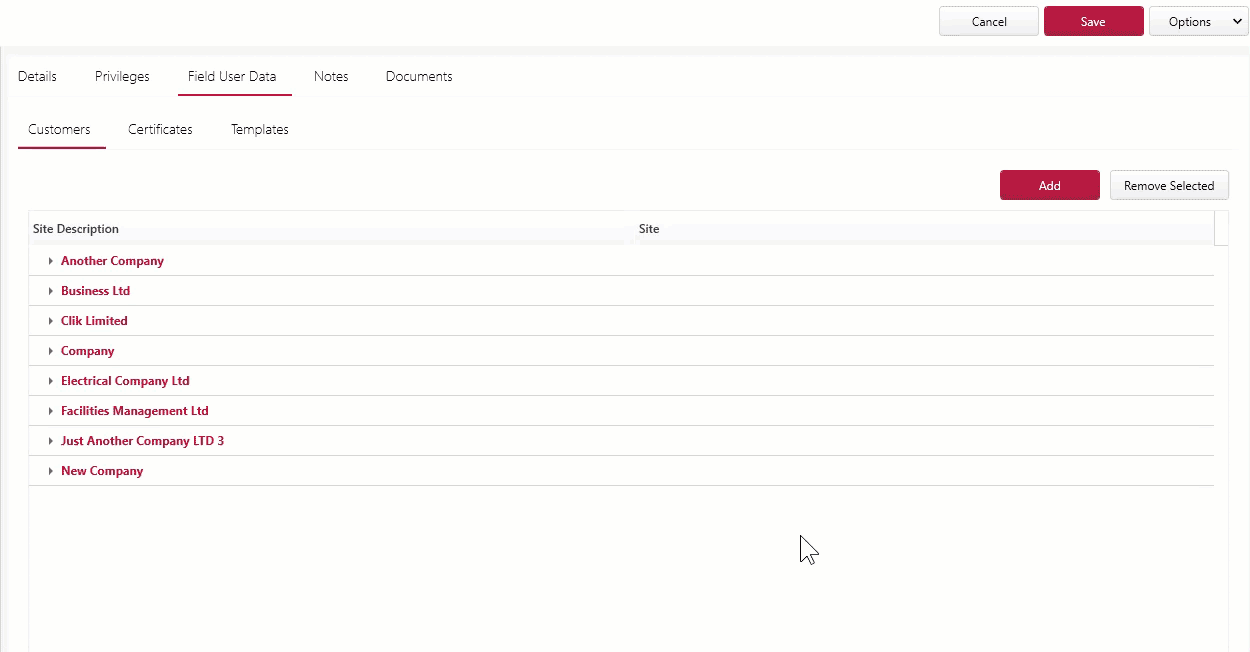Select the Business Ltd text
Screen dimensions: 1250x652
[x=95, y=291]
